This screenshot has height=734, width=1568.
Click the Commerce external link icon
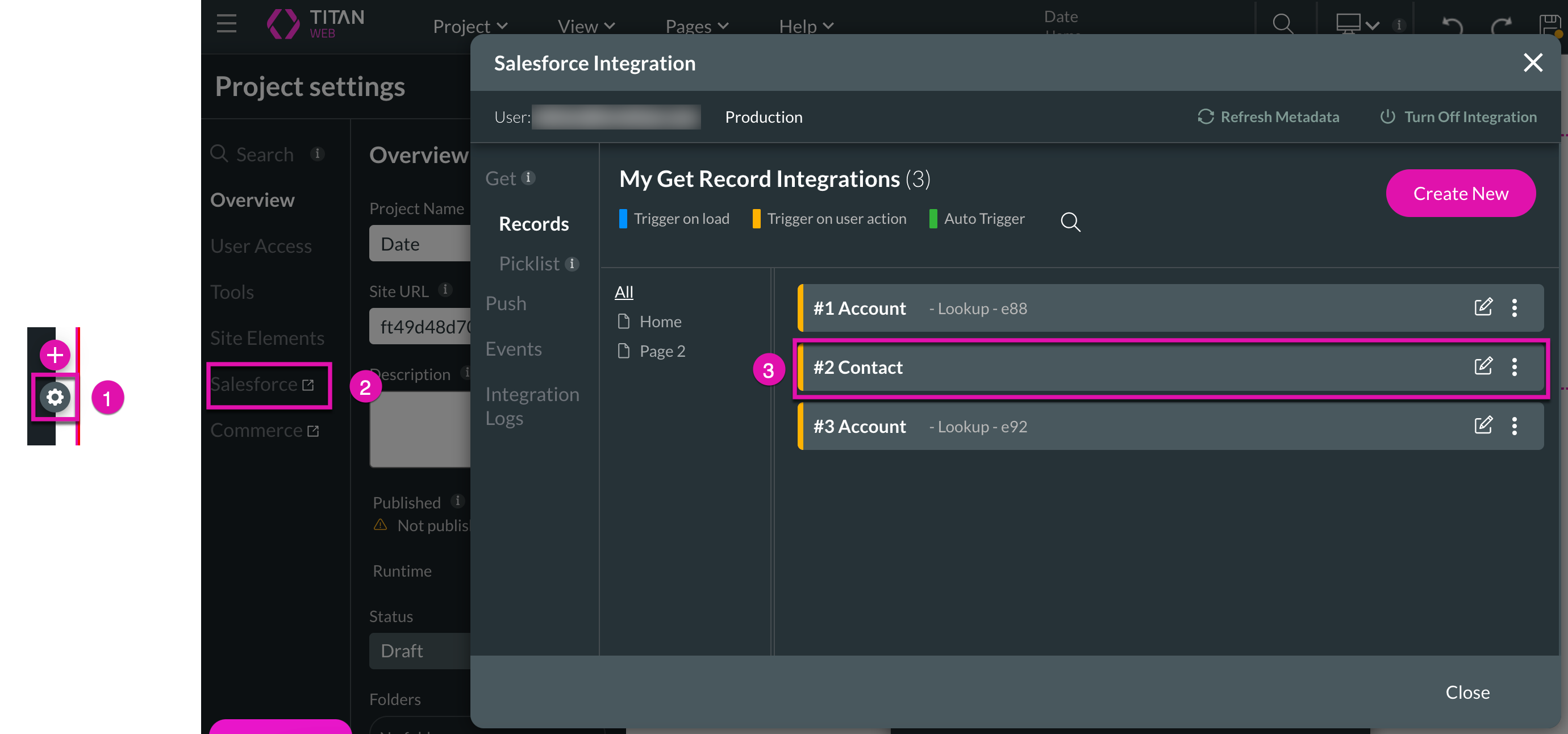313,431
